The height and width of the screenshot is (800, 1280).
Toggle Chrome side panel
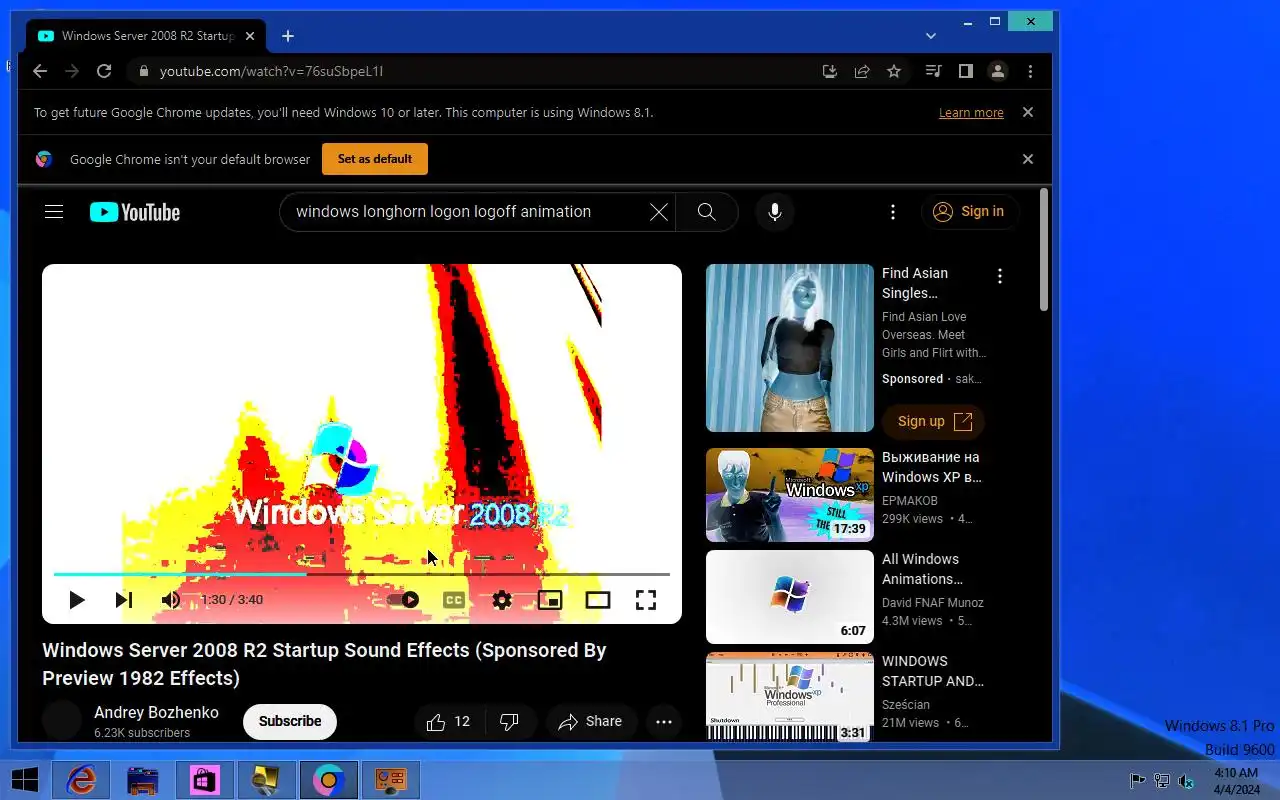tap(965, 71)
